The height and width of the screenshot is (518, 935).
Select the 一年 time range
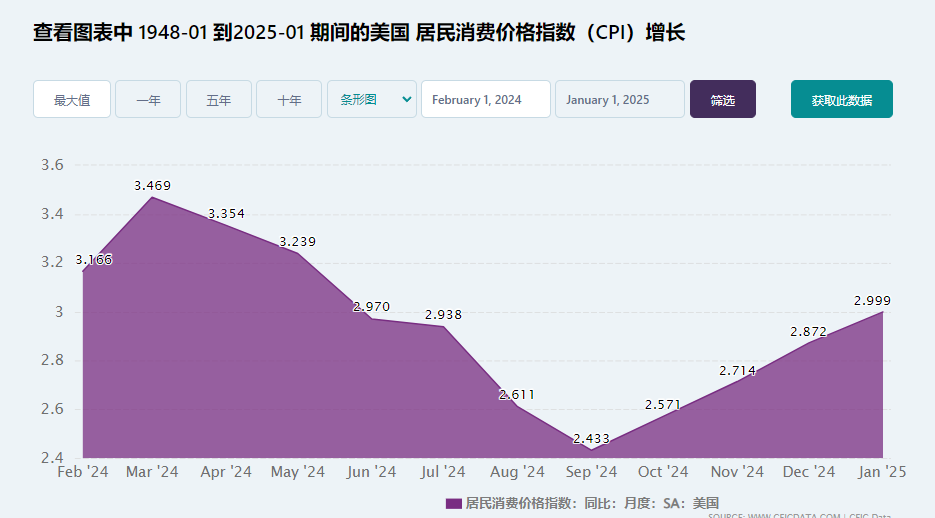[148, 100]
